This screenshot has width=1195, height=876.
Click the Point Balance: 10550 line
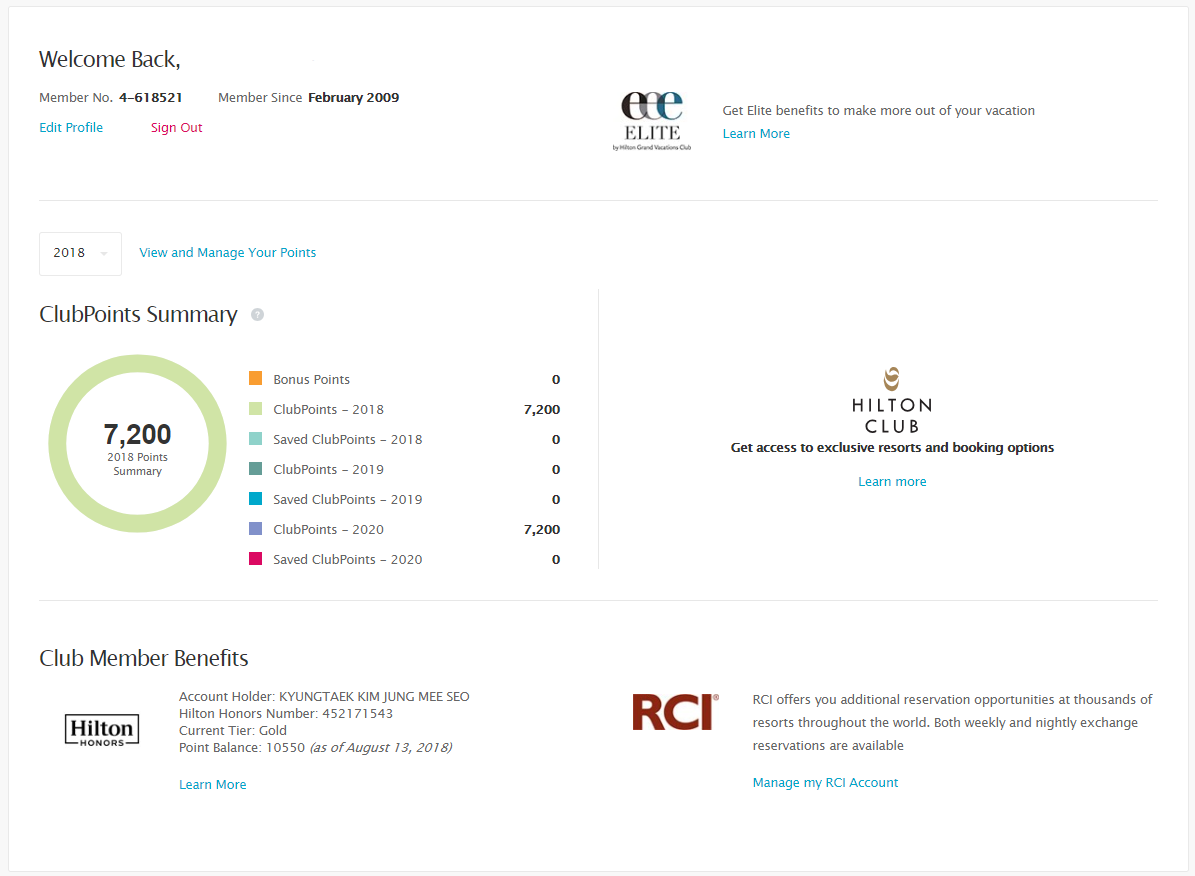point(316,748)
